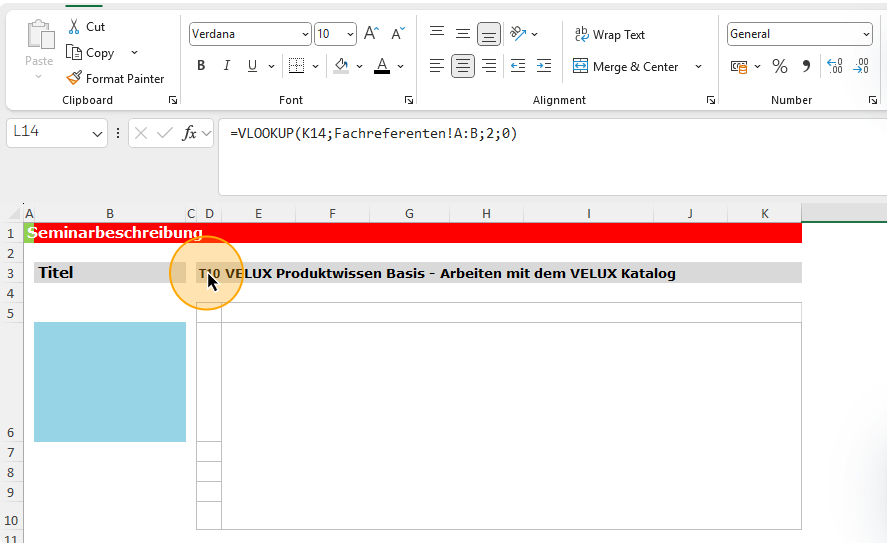Image resolution: width=887 pixels, height=547 pixels.
Task: Click Merge & Center
Action: [625, 67]
